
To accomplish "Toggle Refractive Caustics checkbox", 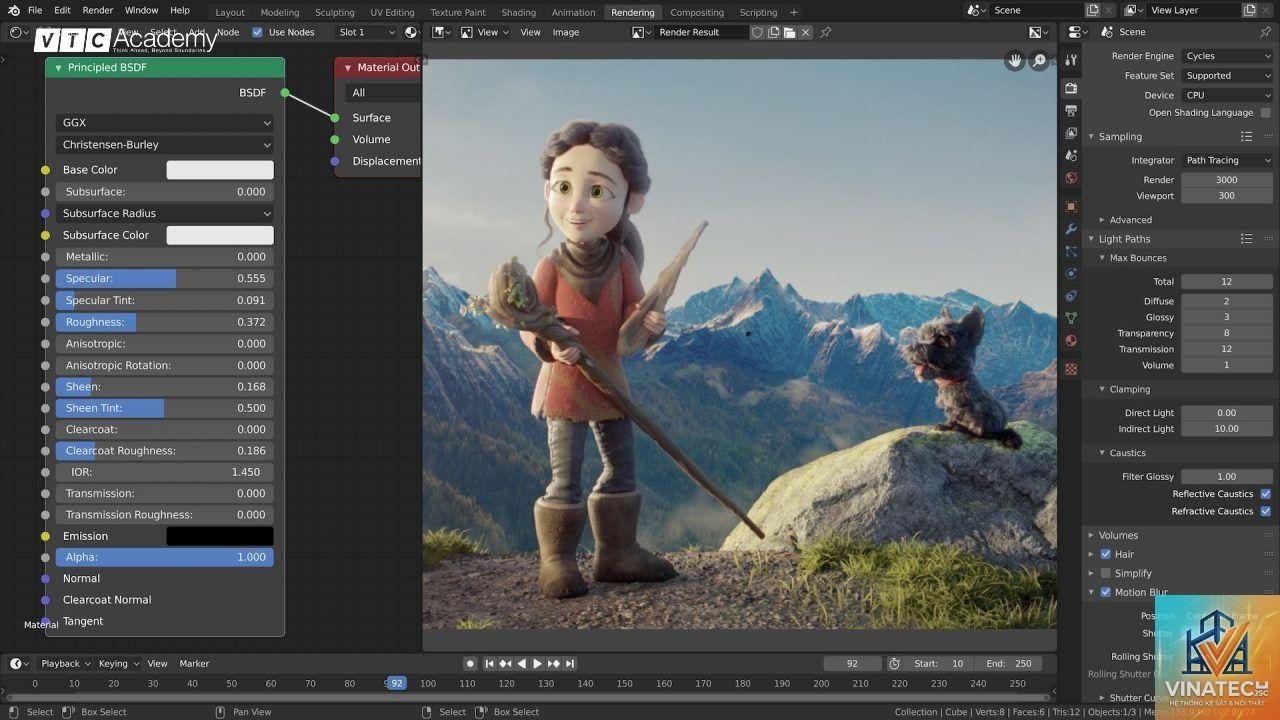I will pos(1266,511).
